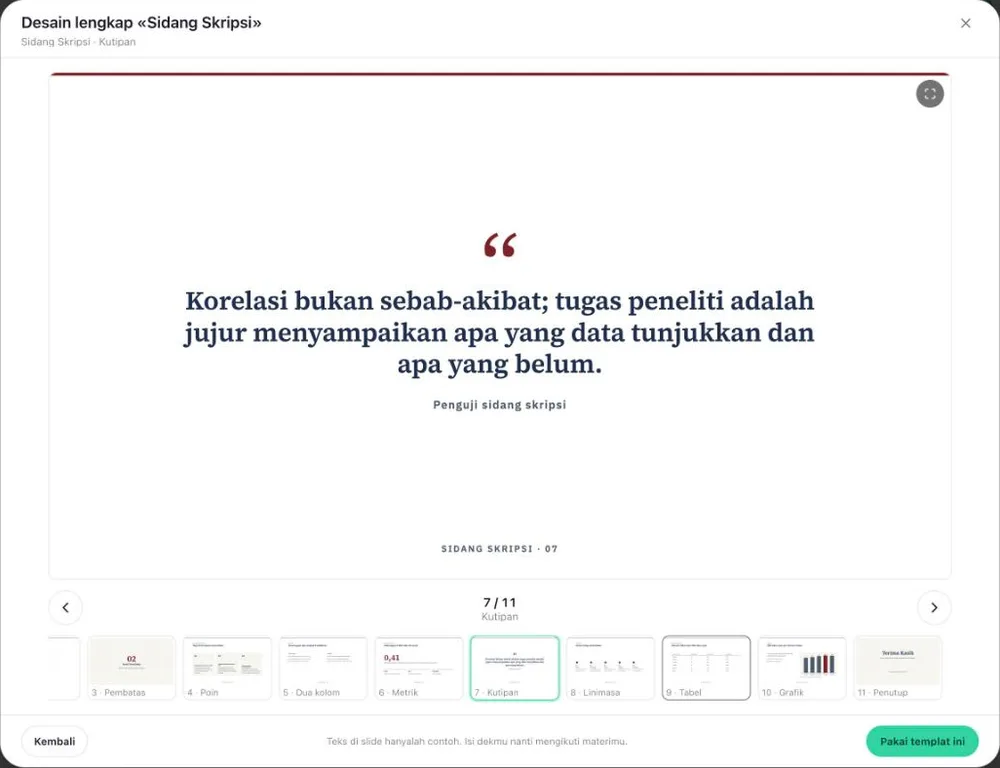Select the 5 · Dua kolom thumbnail
This screenshot has height=768, width=1000.
click(x=323, y=668)
